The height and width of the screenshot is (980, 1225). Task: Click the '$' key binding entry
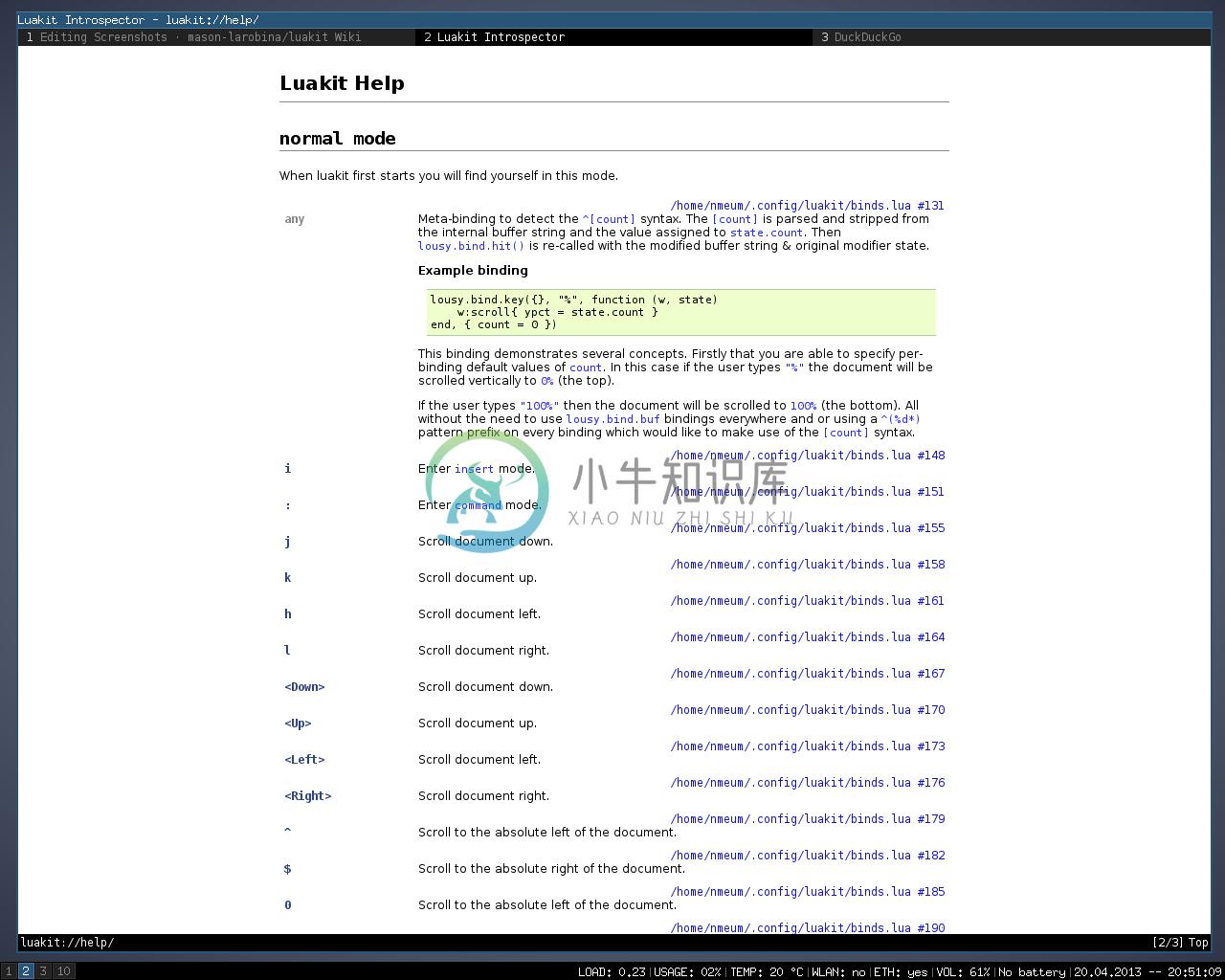287,869
